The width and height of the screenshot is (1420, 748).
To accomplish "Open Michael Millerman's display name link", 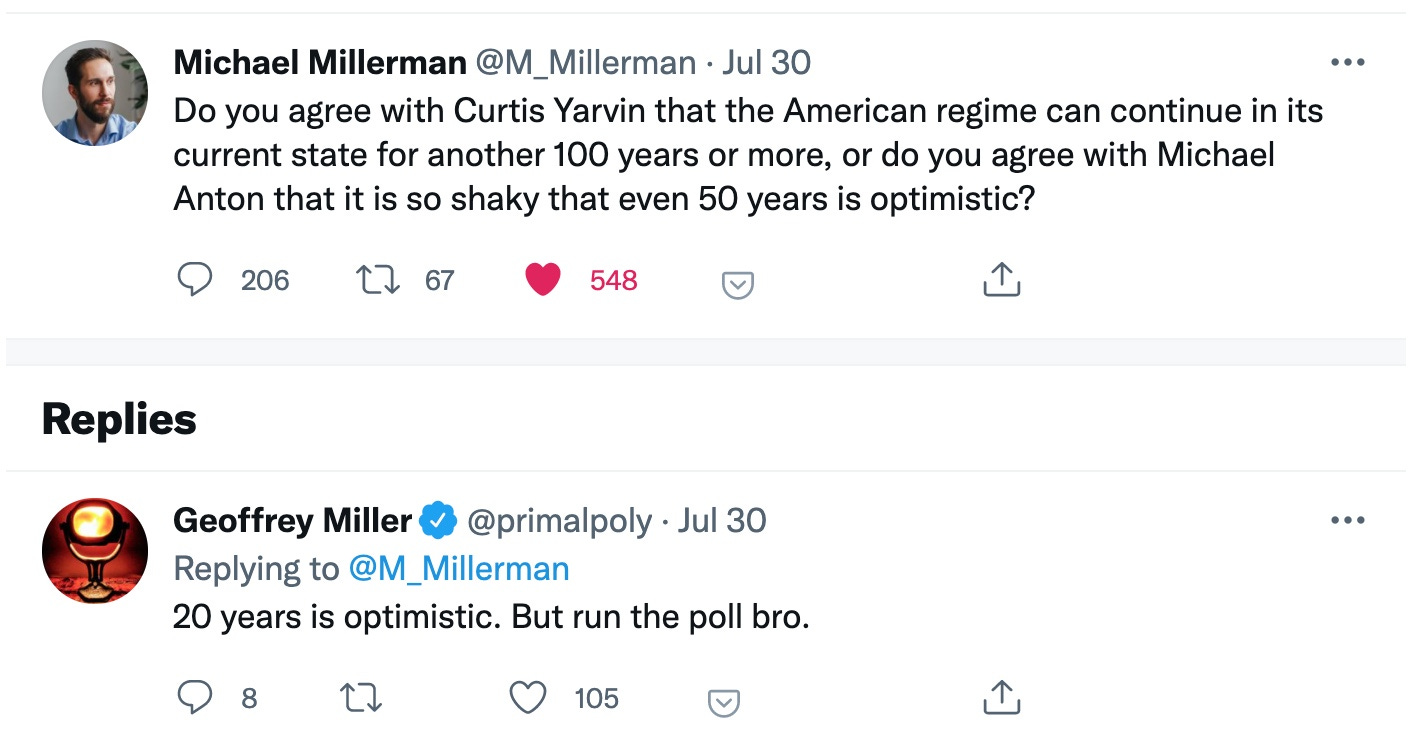I will (320, 63).
